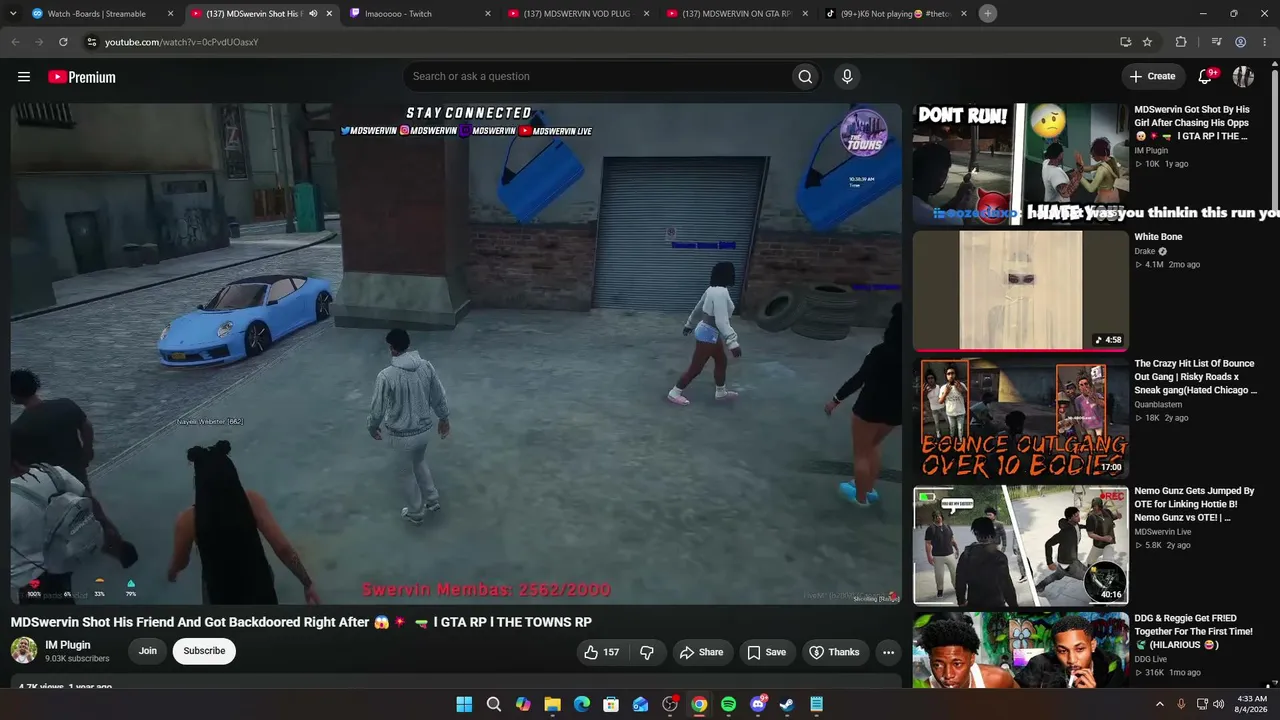This screenshot has height=720, width=1280.
Task: Open Steam from the taskbar
Action: 787,704
